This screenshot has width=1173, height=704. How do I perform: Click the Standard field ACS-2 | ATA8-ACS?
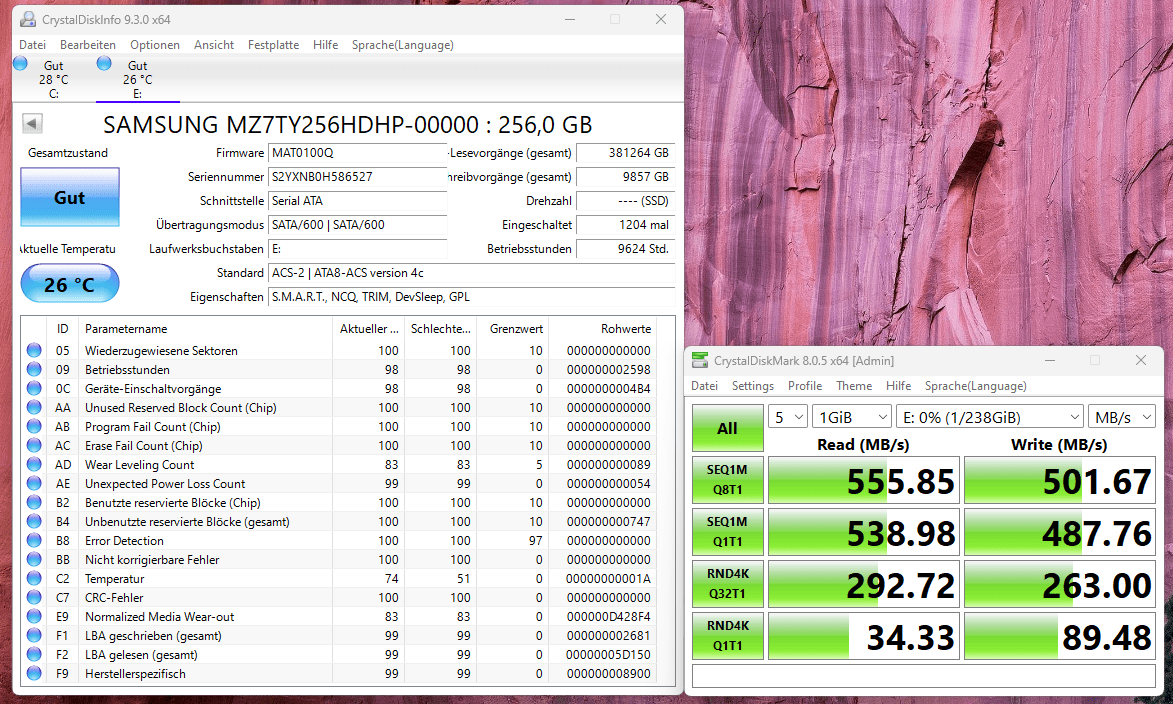[471, 272]
